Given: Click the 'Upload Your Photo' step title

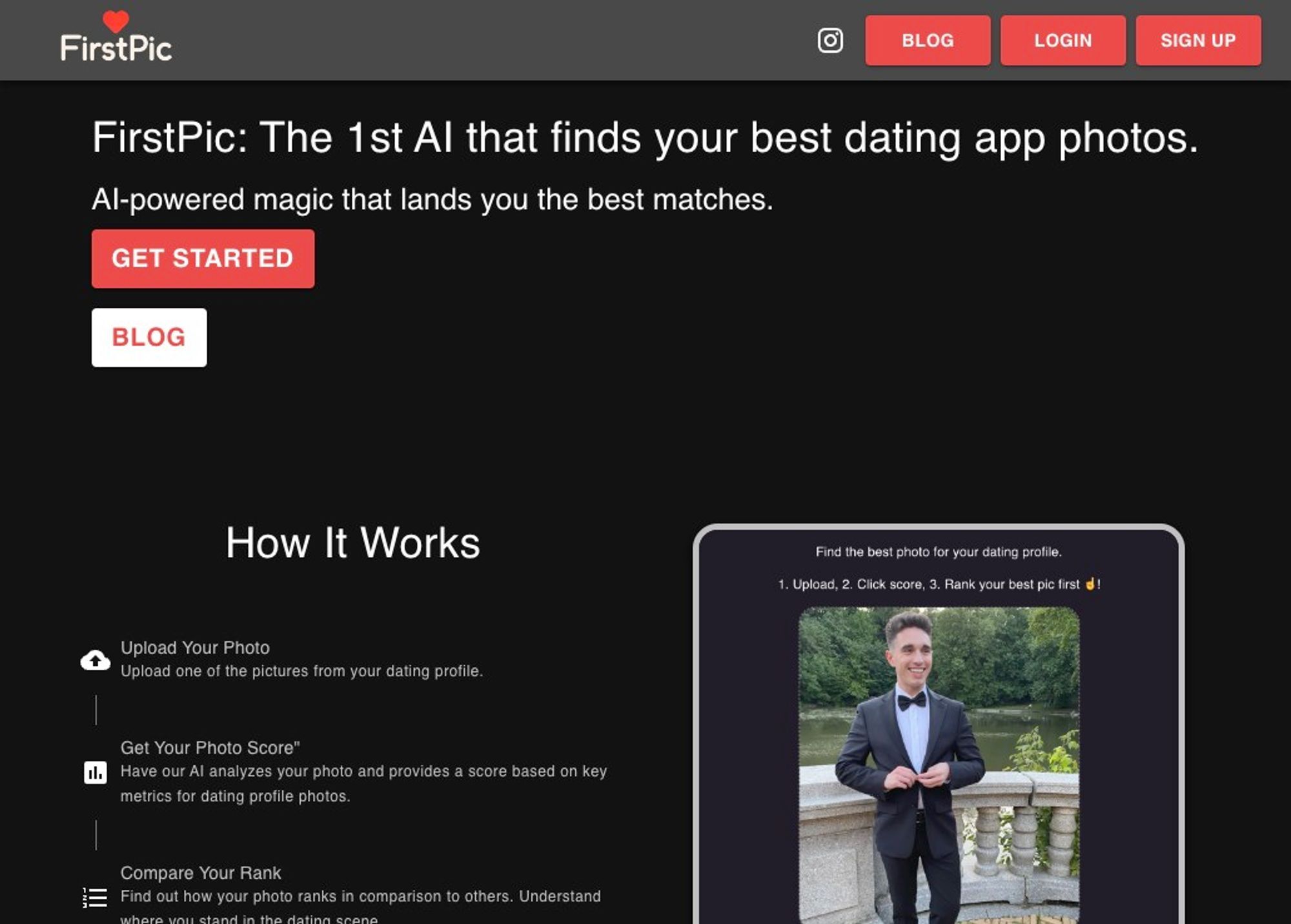Looking at the screenshot, I should click(x=195, y=647).
